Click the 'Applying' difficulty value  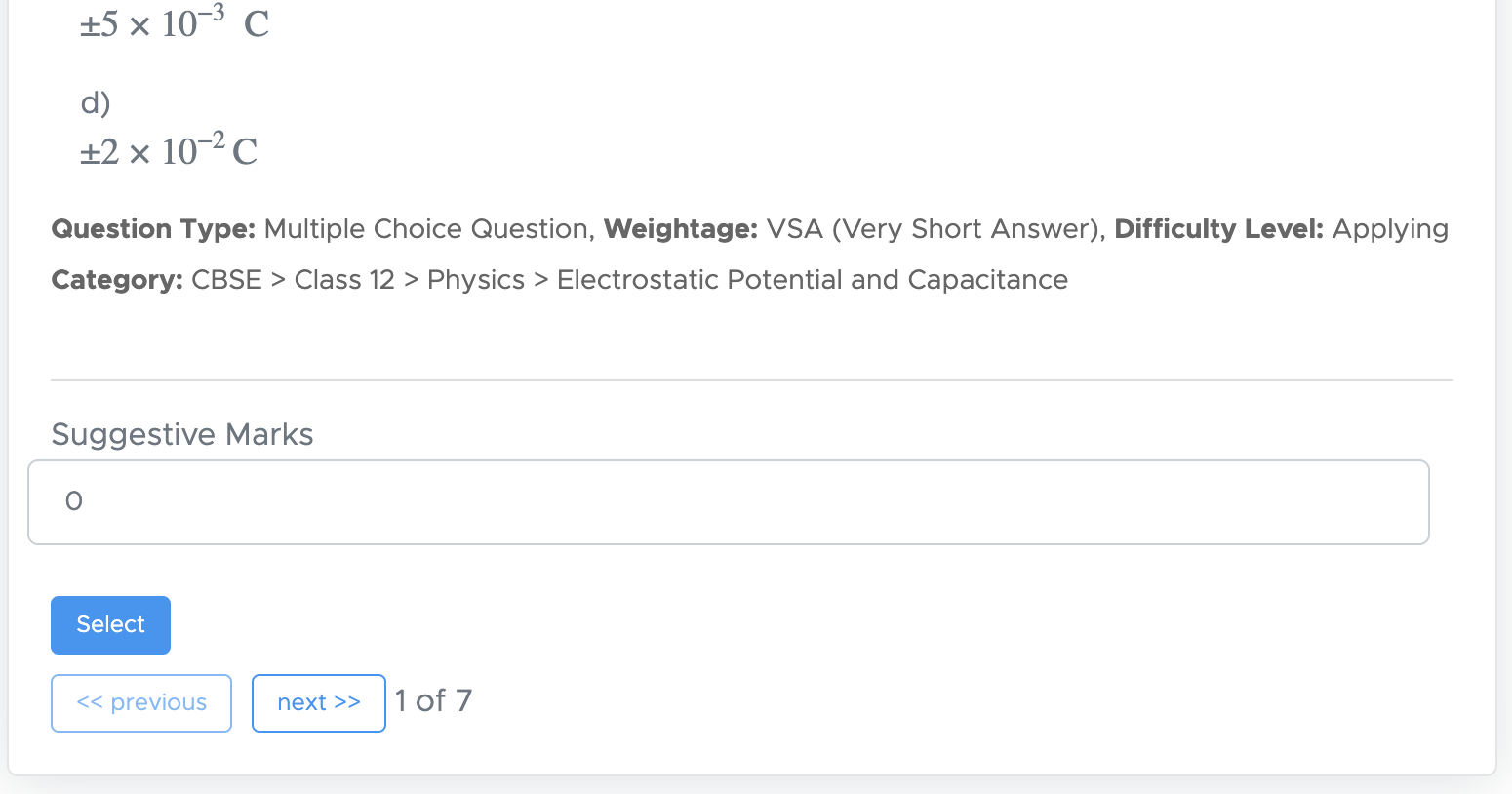[x=1390, y=229]
